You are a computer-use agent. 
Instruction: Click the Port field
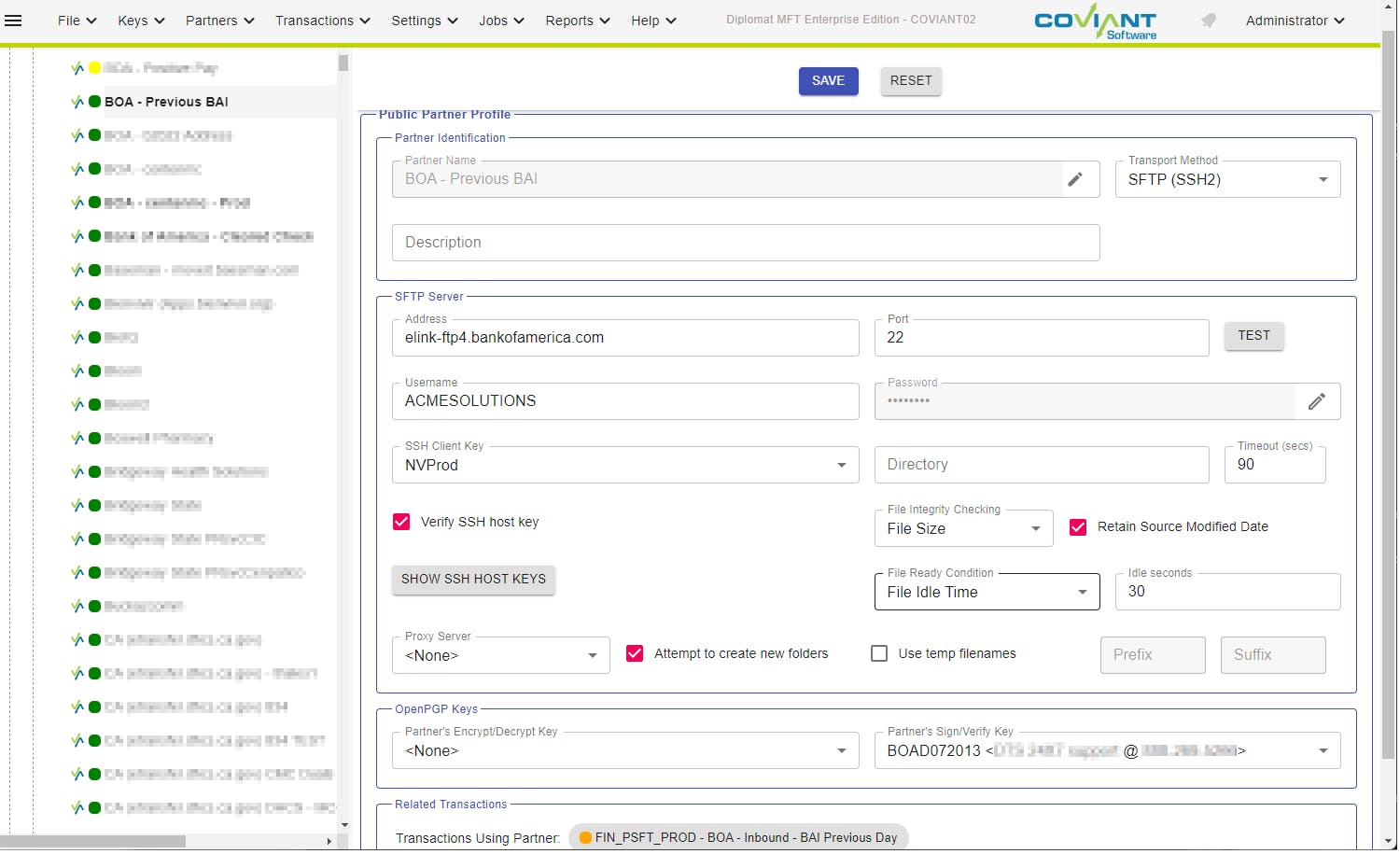click(x=1042, y=338)
